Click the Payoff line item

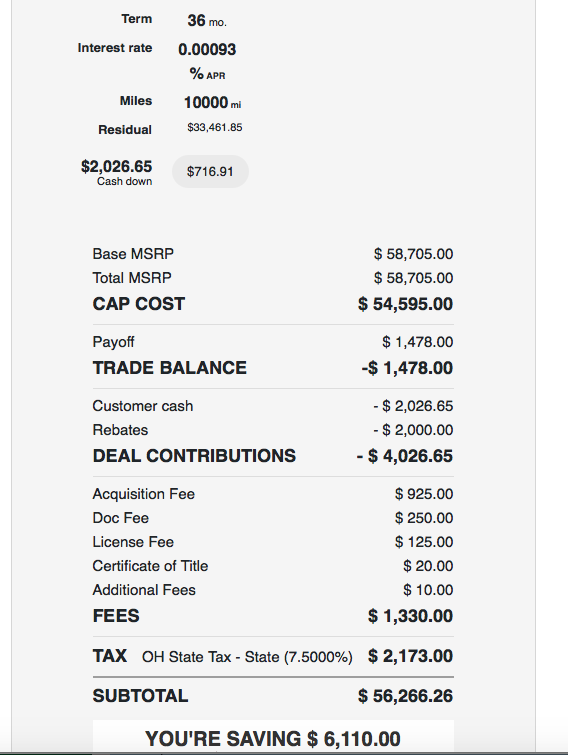point(272,342)
